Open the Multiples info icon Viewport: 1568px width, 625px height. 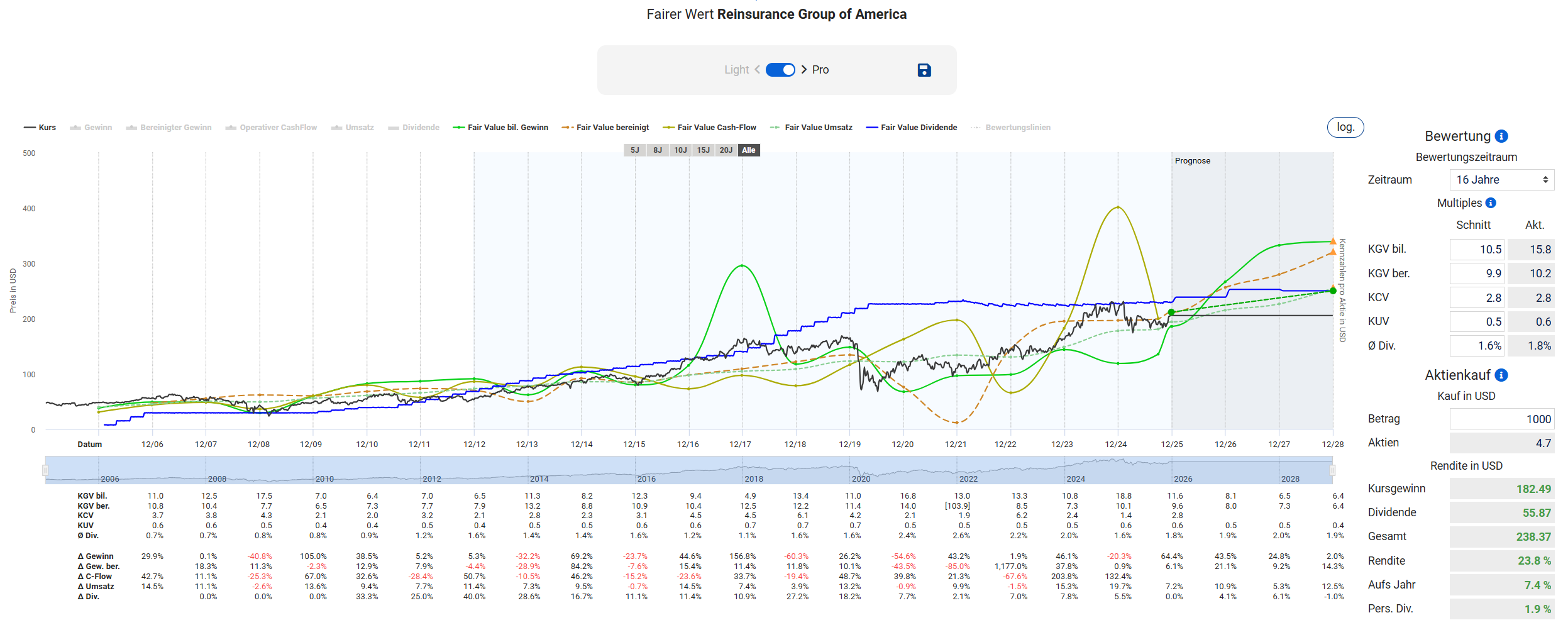point(1491,203)
